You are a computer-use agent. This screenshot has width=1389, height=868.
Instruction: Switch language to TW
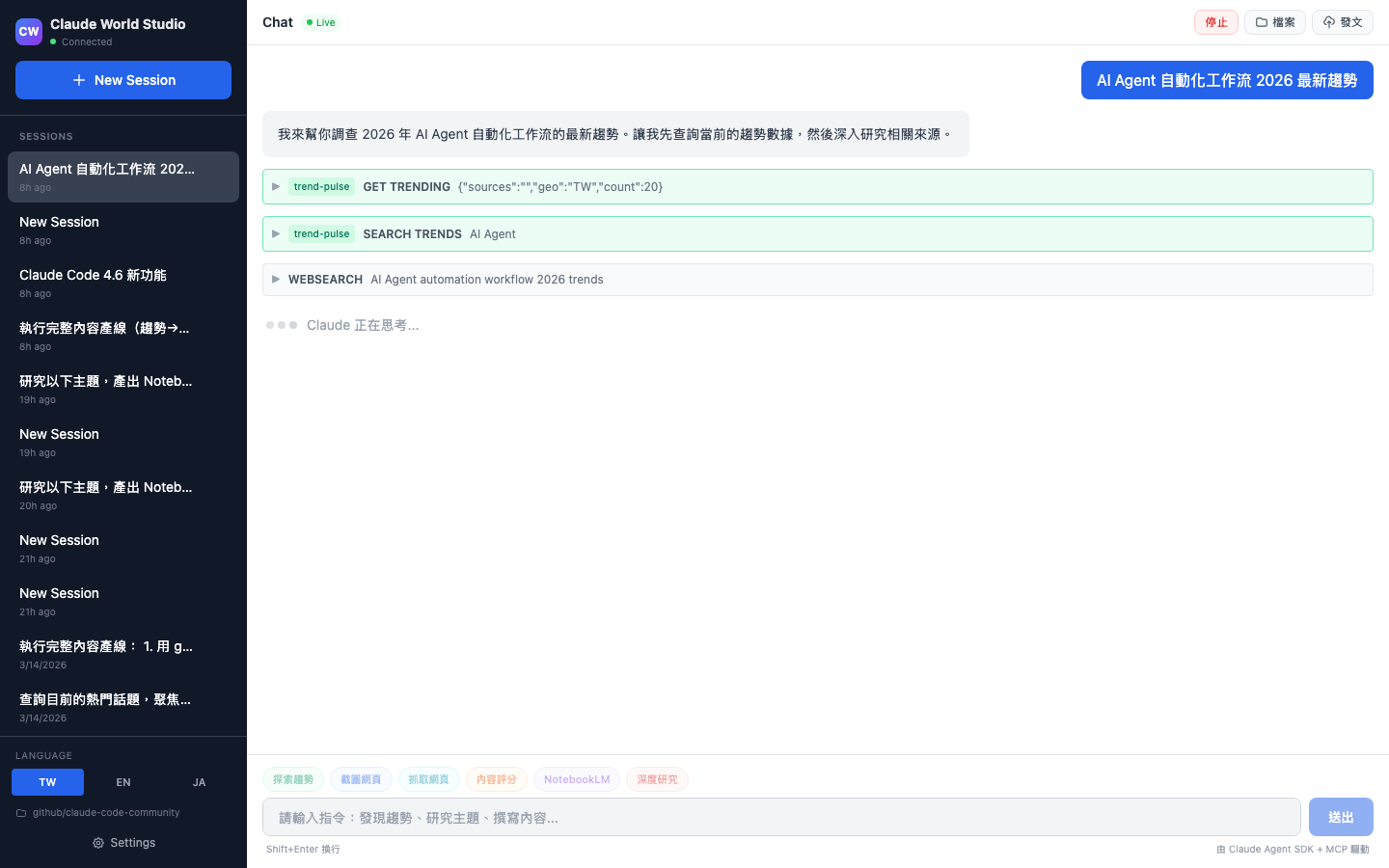[47, 782]
